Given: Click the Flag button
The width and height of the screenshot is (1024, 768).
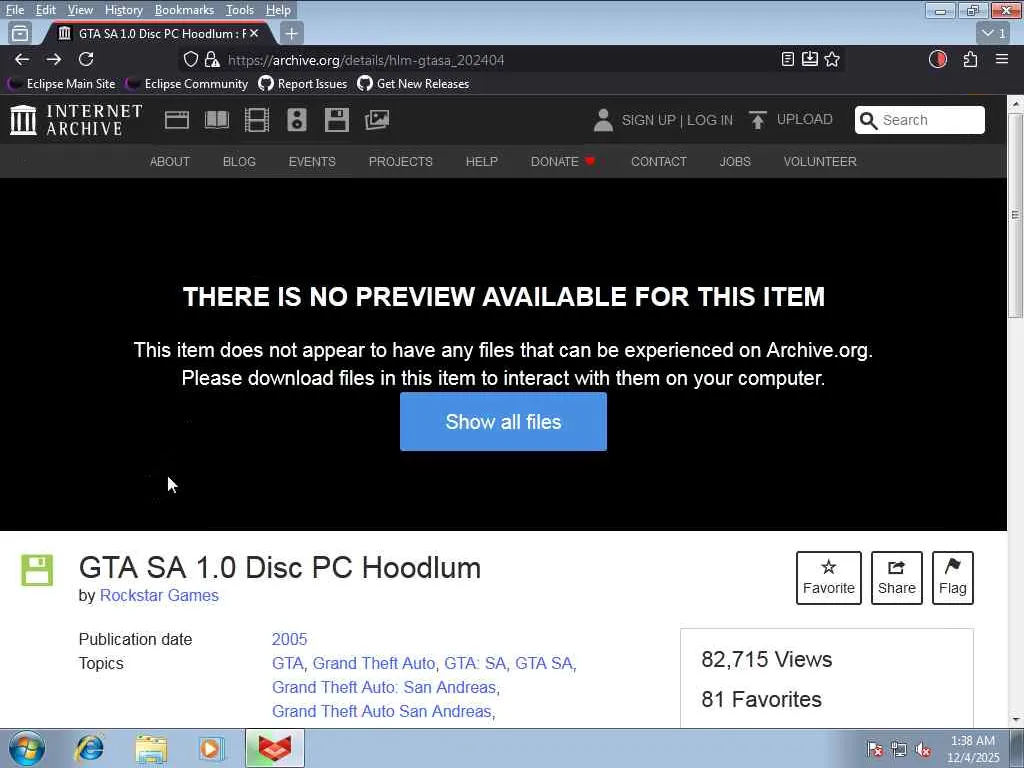Looking at the screenshot, I should coord(953,577).
